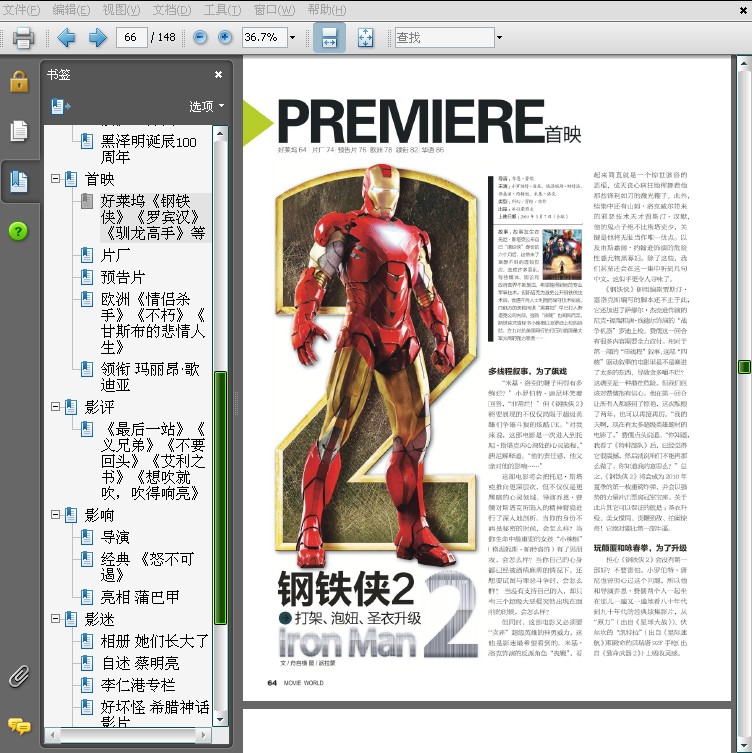The width and height of the screenshot is (752, 753).
Task: Collapse the 影评 bookmark group
Action: [x=55, y=406]
